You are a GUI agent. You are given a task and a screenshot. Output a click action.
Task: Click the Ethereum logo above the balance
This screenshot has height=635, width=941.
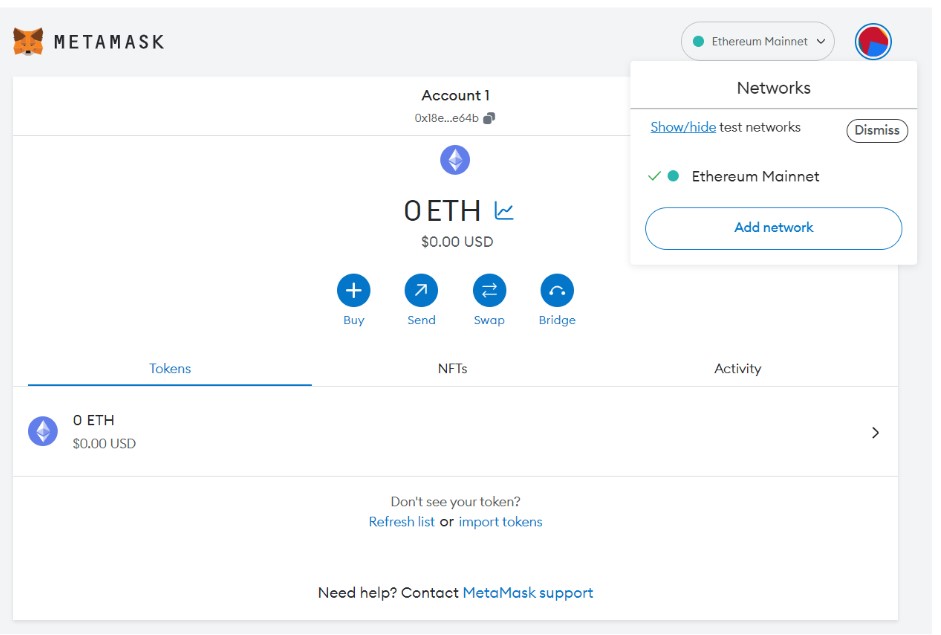pyautogui.click(x=455, y=160)
